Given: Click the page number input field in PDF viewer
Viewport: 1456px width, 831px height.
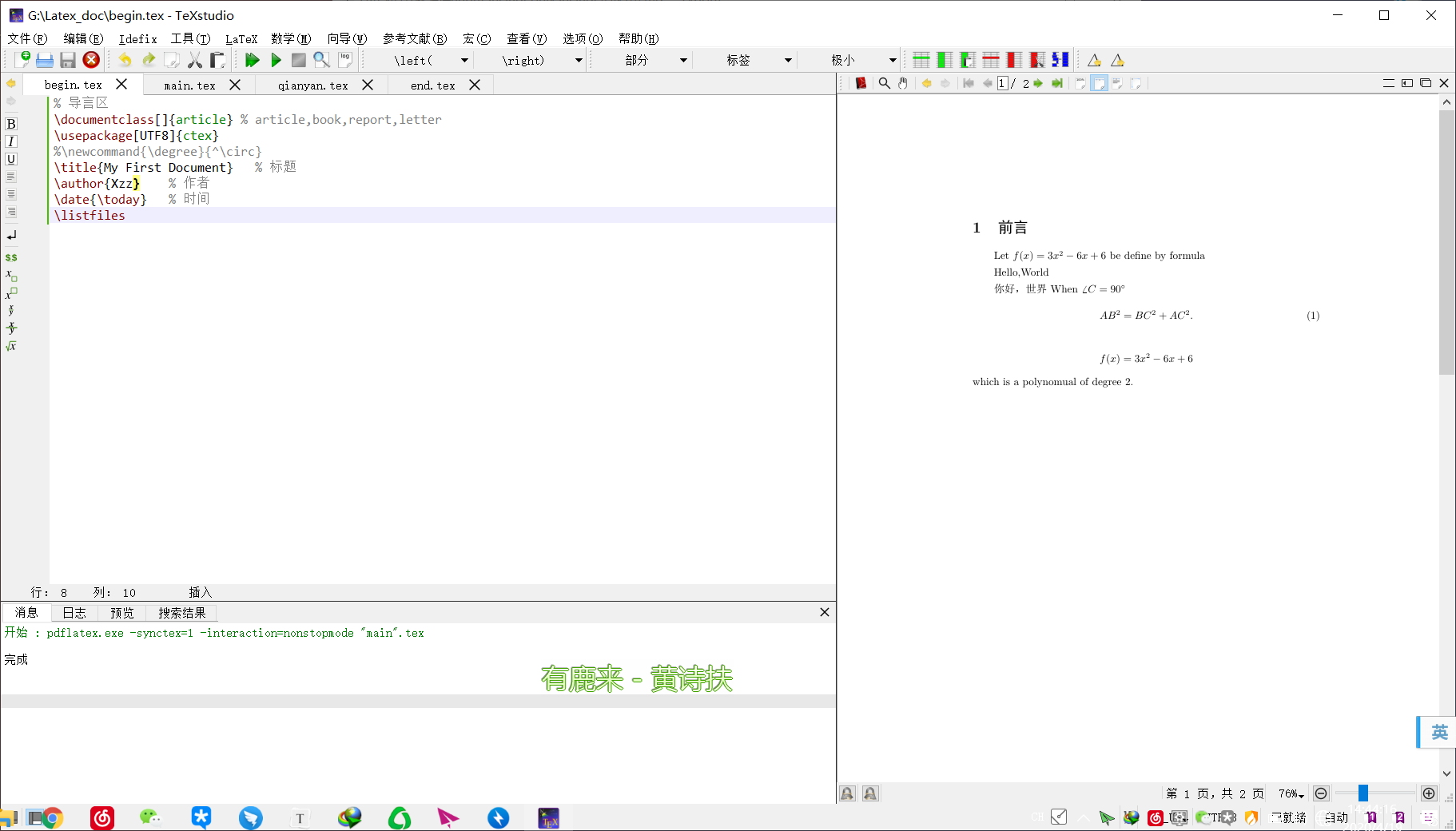Looking at the screenshot, I should [x=1002, y=83].
